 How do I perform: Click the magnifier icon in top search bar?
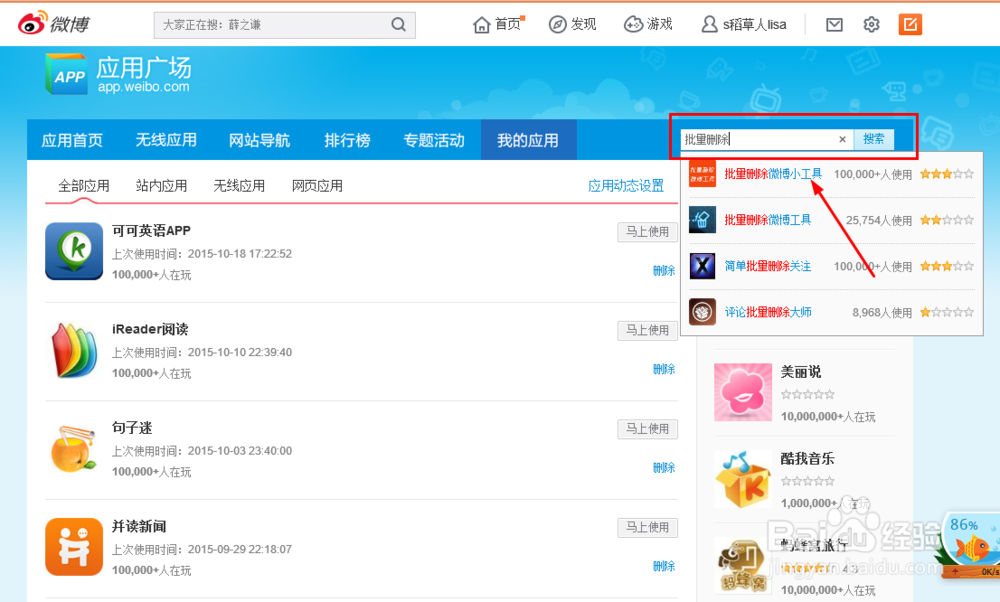click(x=399, y=24)
